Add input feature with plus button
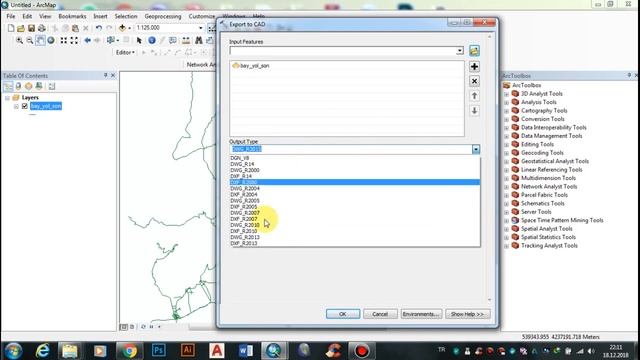The width and height of the screenshot is (640, 360). 474,67
